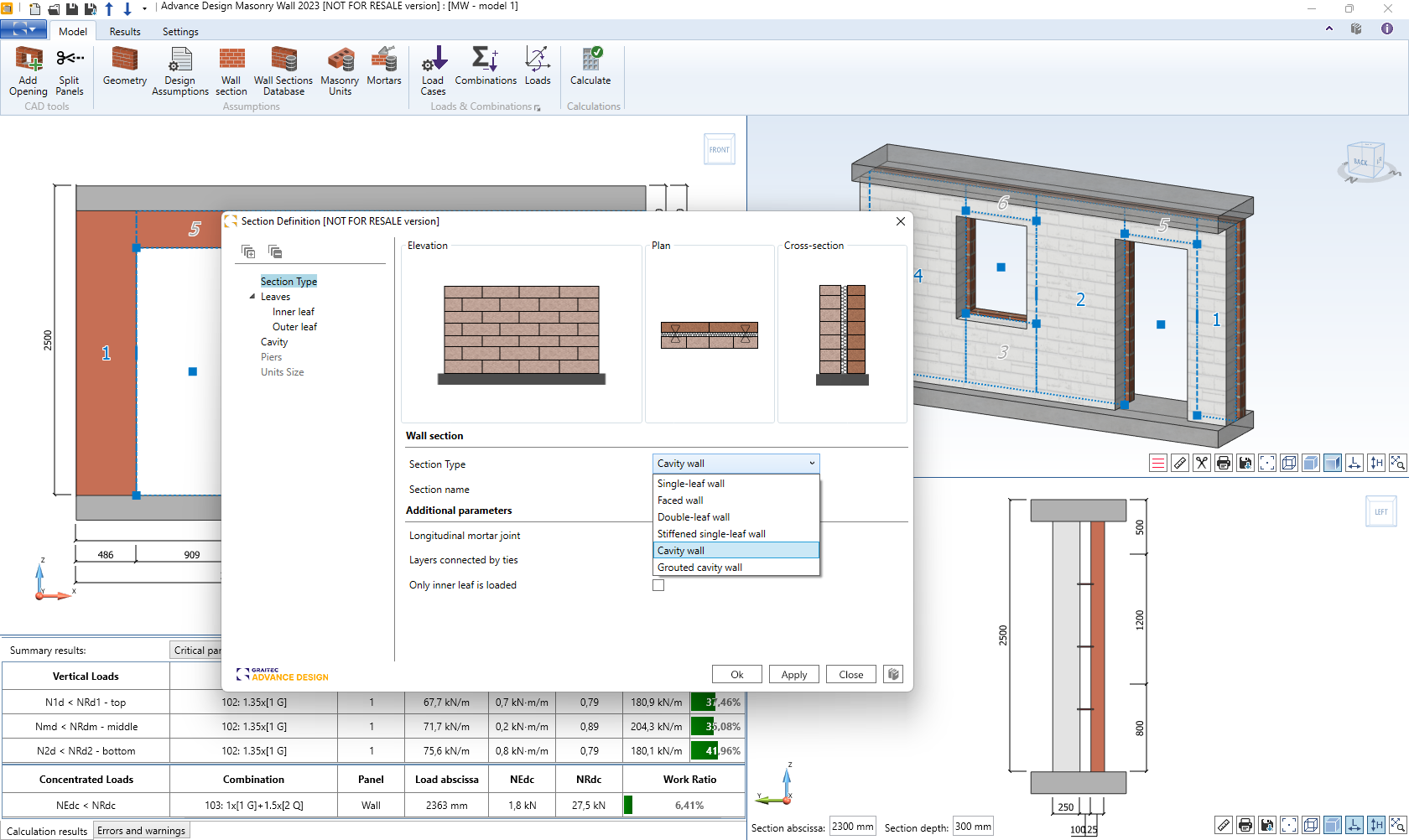Toggle L length dimensions in 3D view toolbar
This screenshot has height=840, width=1409.
point(1354,463)
